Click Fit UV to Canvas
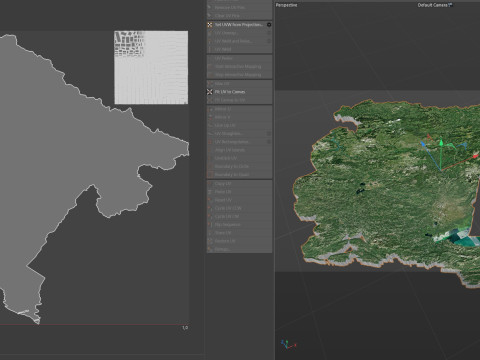The width and height of the screenshot is (480, 360). [x=239, y=92]
